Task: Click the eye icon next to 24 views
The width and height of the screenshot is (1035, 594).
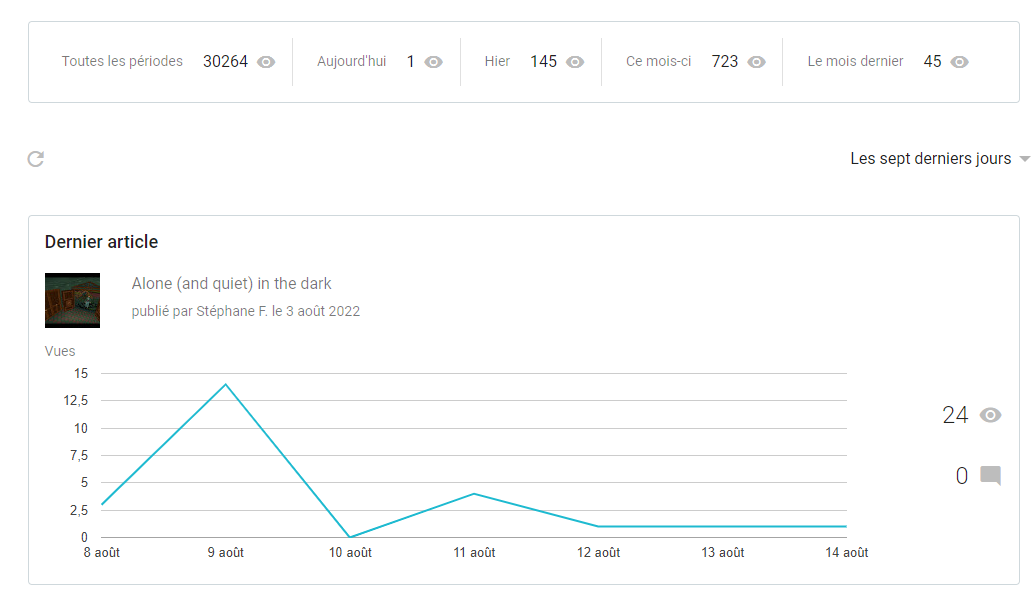Action: [991, 415]
